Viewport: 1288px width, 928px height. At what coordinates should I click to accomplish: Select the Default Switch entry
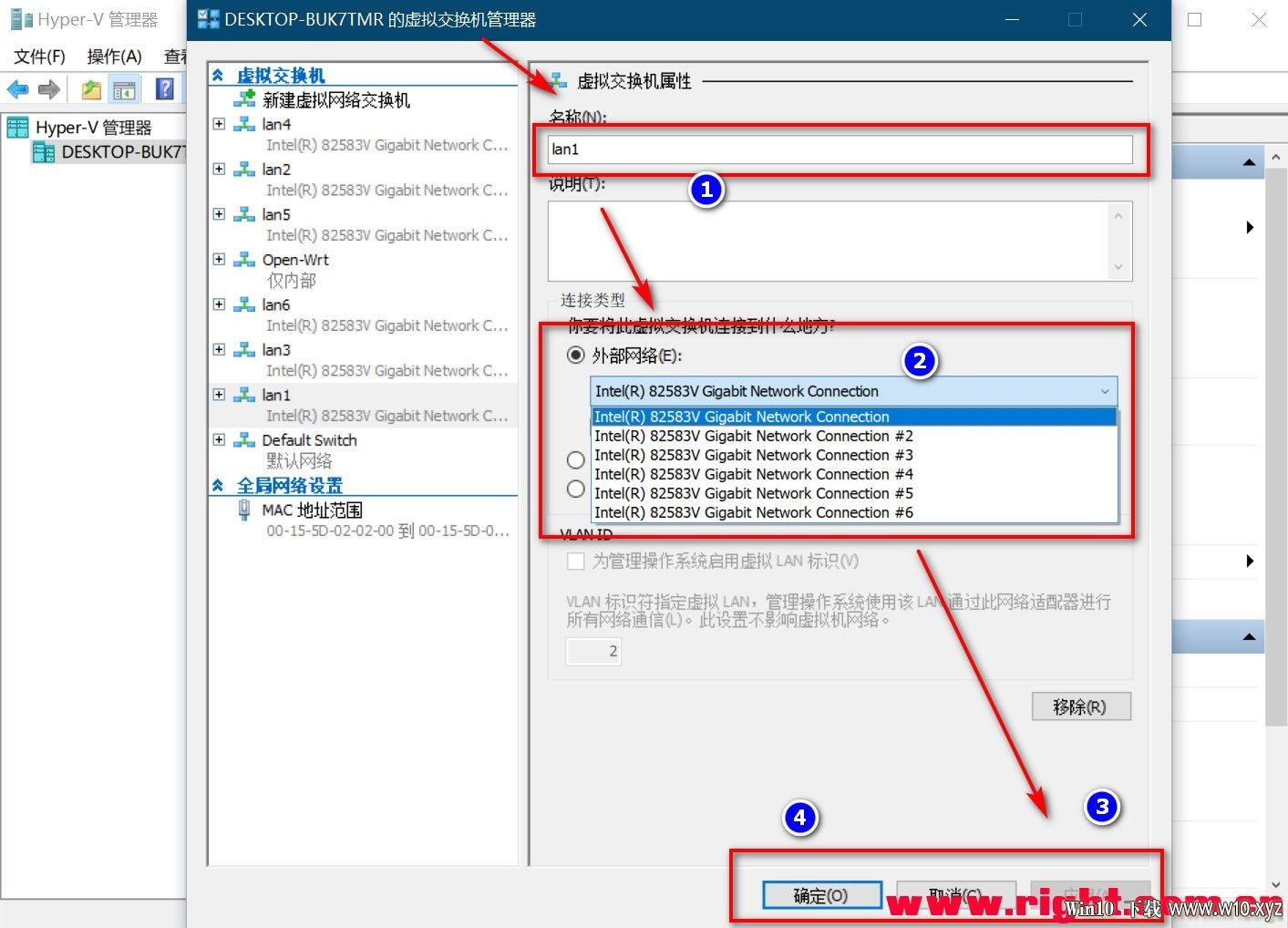pos(309,440)
